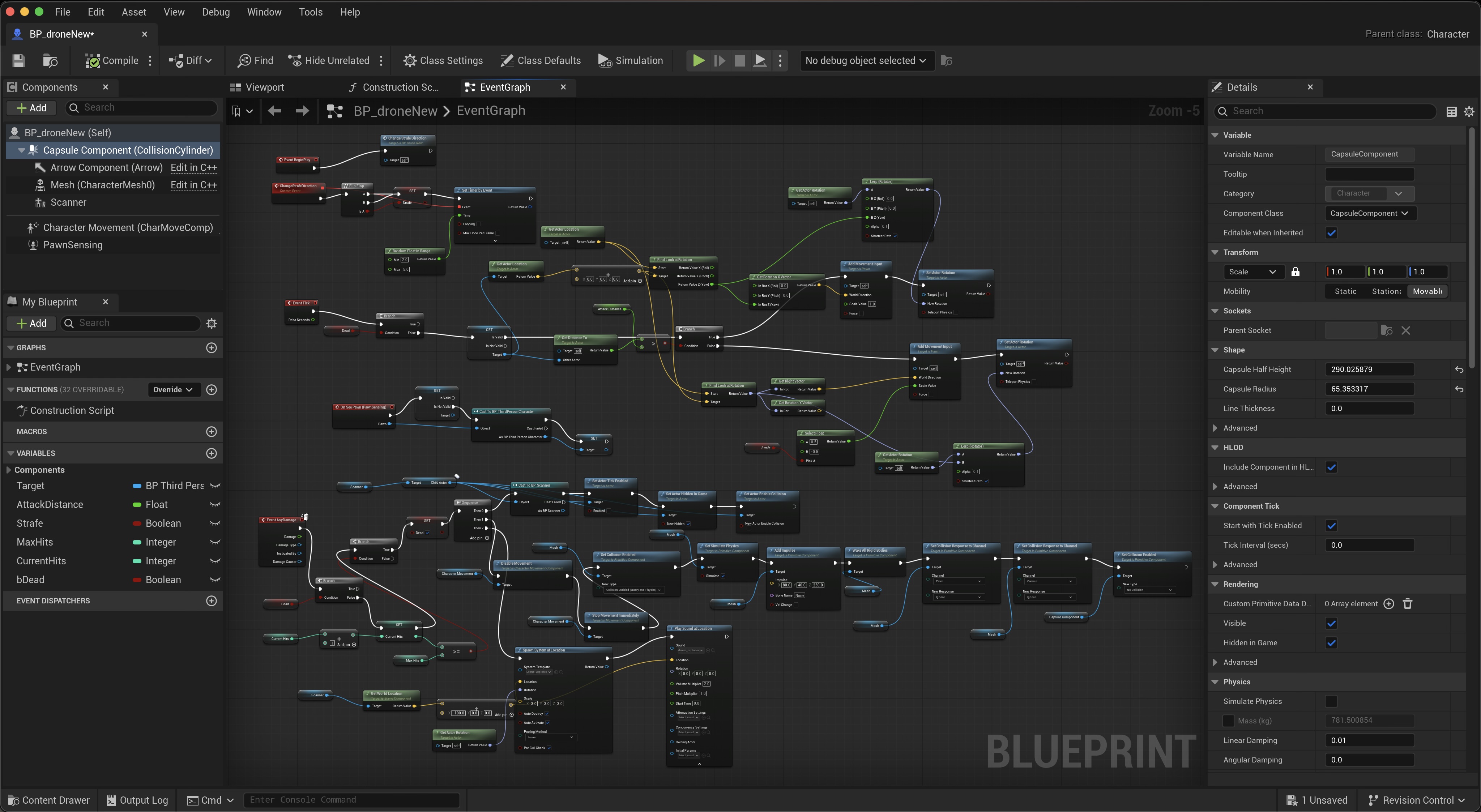Toggle the Visible checkbox

(x=1331, y=624)
